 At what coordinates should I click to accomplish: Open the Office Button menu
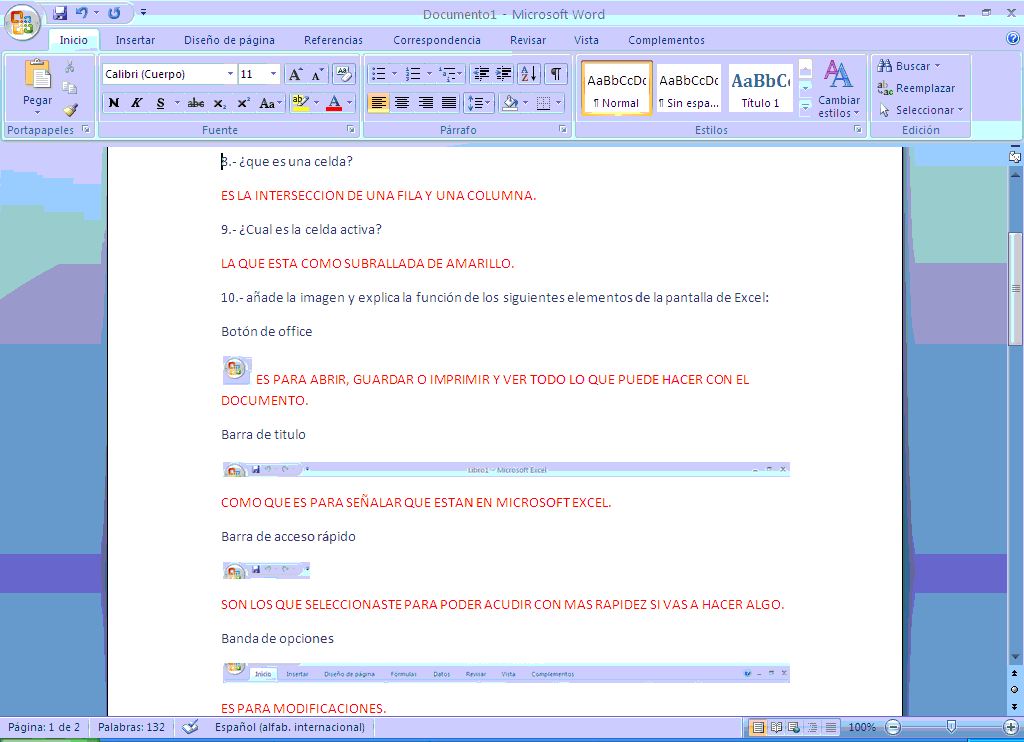[22, 22]
